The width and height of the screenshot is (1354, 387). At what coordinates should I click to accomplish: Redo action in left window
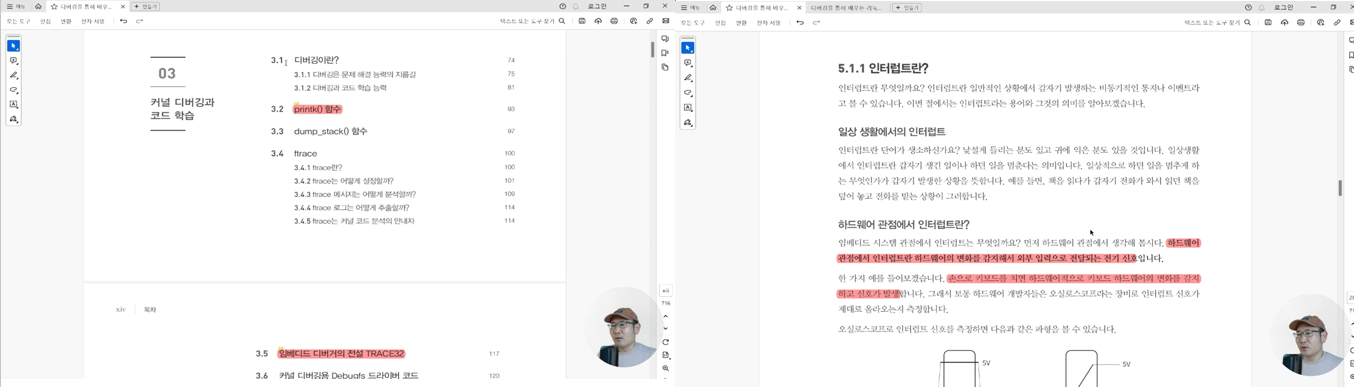[x=140, y=21]
